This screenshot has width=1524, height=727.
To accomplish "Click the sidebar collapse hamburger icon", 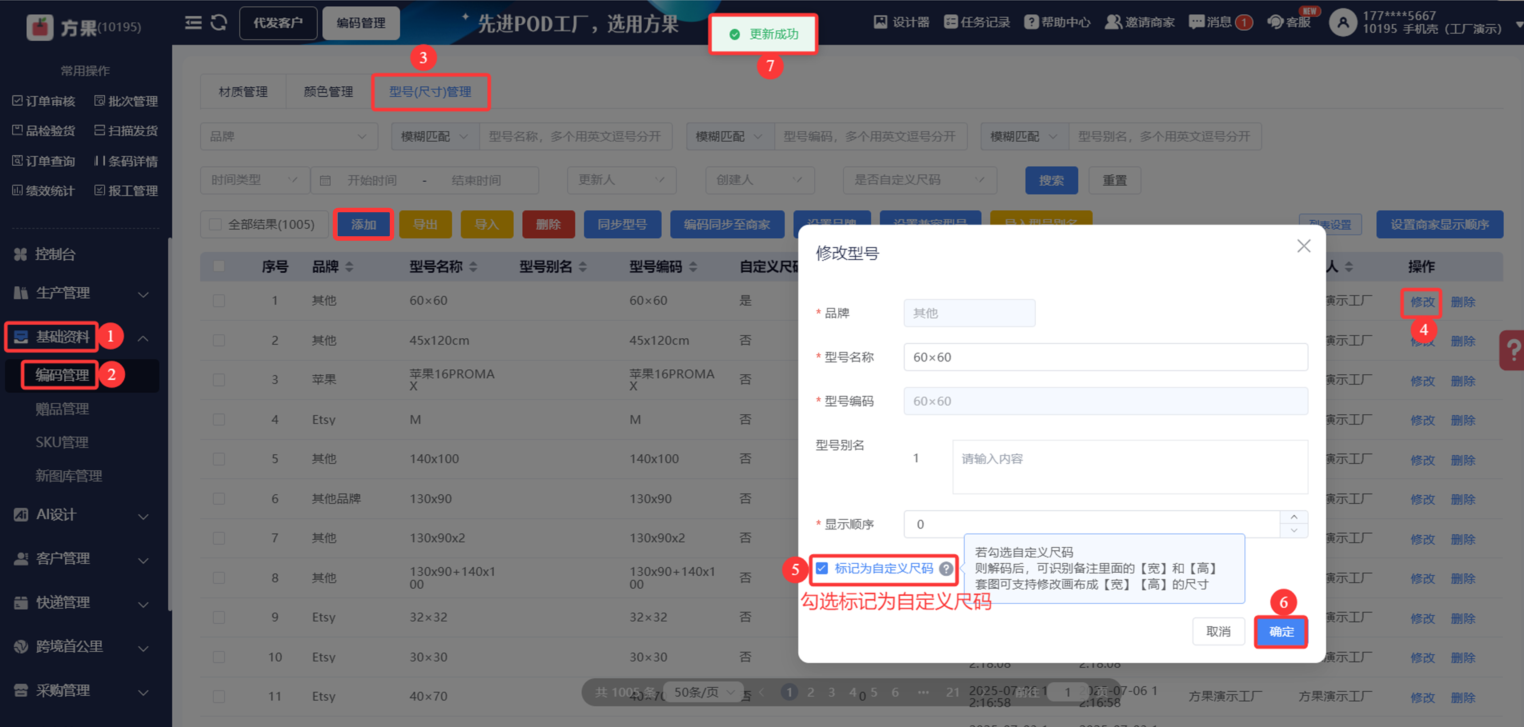I will pos(193,23).
